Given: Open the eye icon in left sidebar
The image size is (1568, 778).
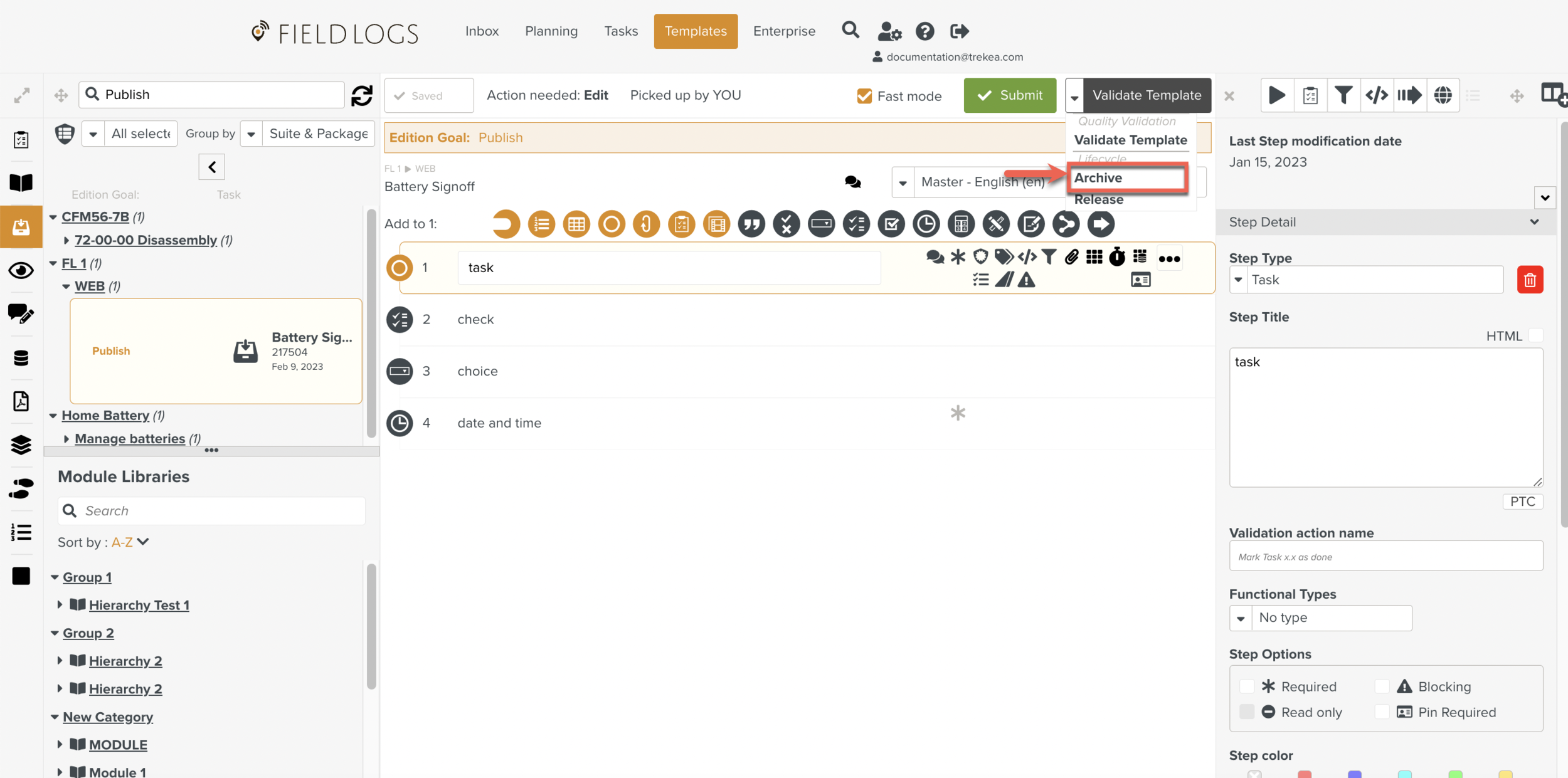Looking at the screenshot, I should click(x=21, y=270).
